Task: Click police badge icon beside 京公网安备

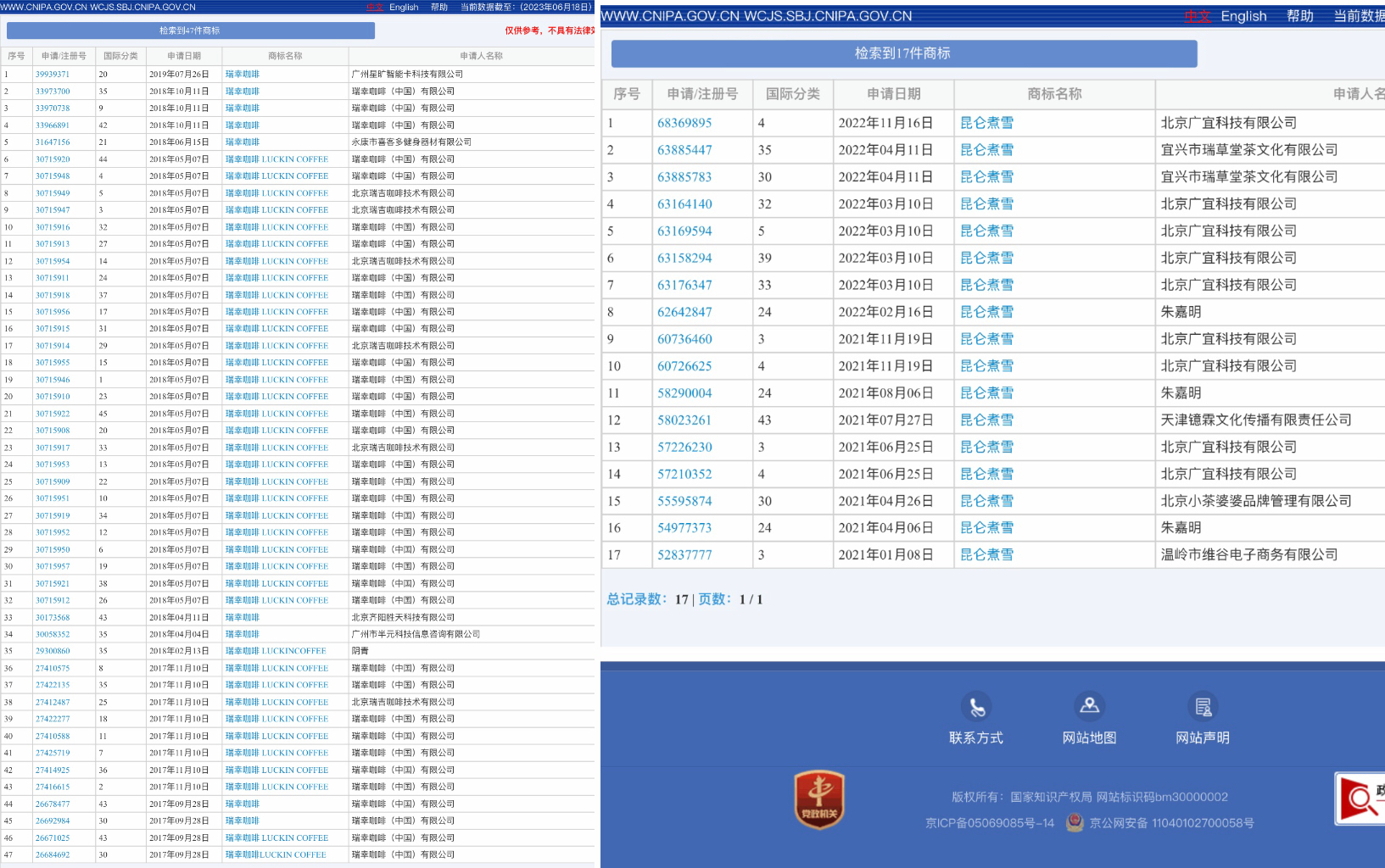Action: tap(1075, 822)
